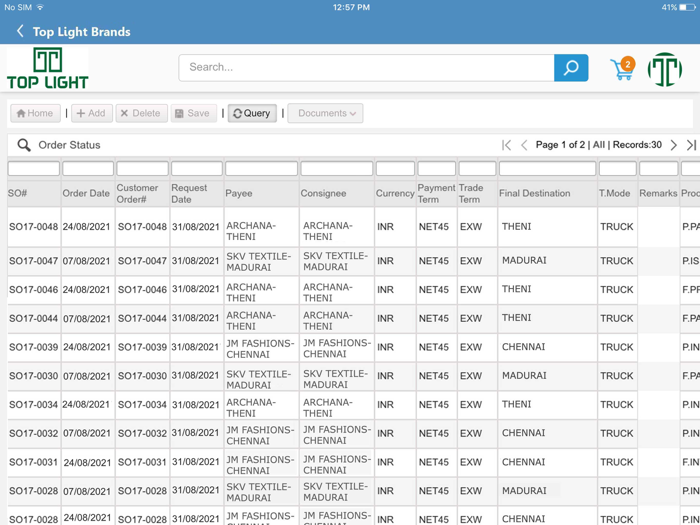The height and width of the screenshot is (525, 700).
Task: Jump to last page arrow
Action: [691, 145]
